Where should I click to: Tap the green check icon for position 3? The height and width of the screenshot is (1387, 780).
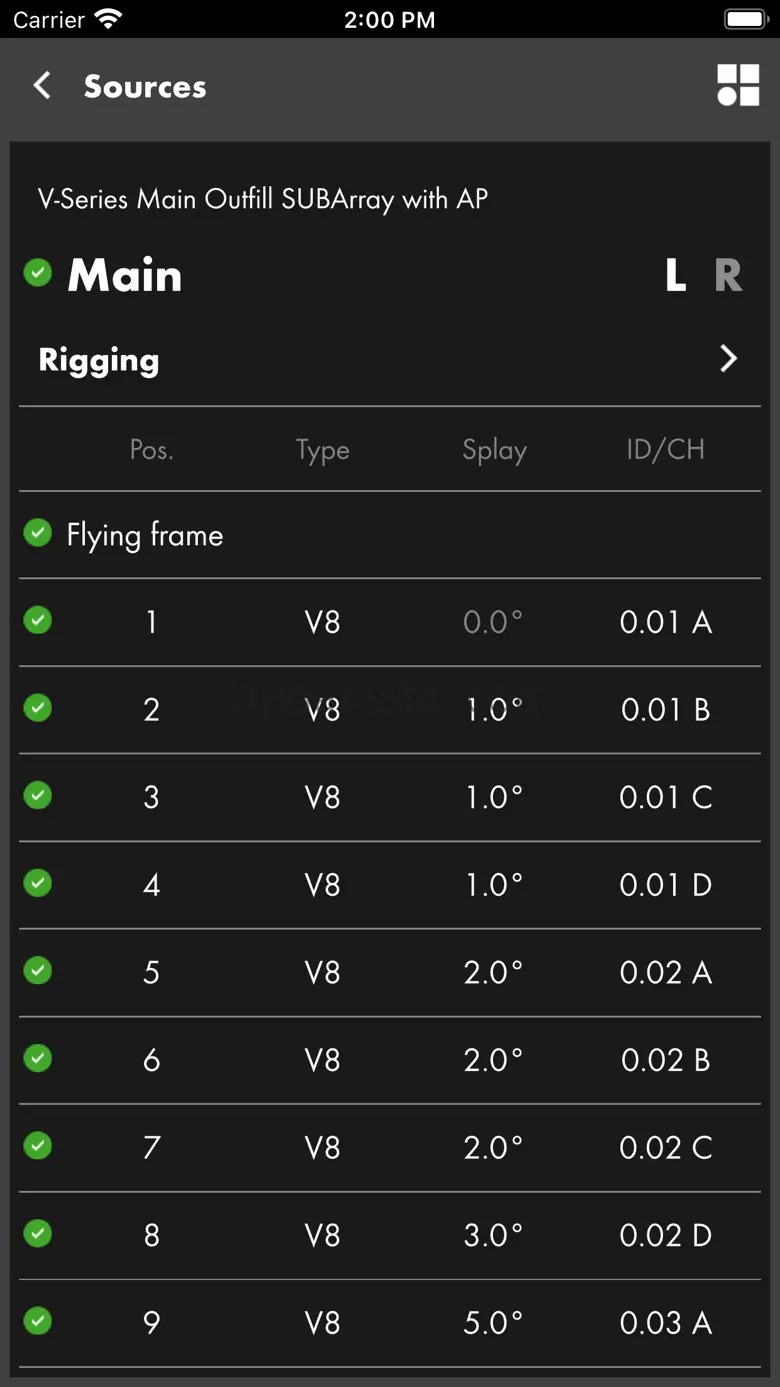tap(38, 796)
